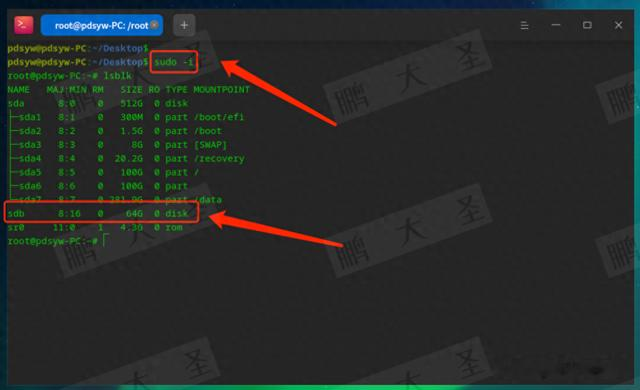
Task: Click the [SWAP] mountpoint entry
Action: [x=210, y=145]
